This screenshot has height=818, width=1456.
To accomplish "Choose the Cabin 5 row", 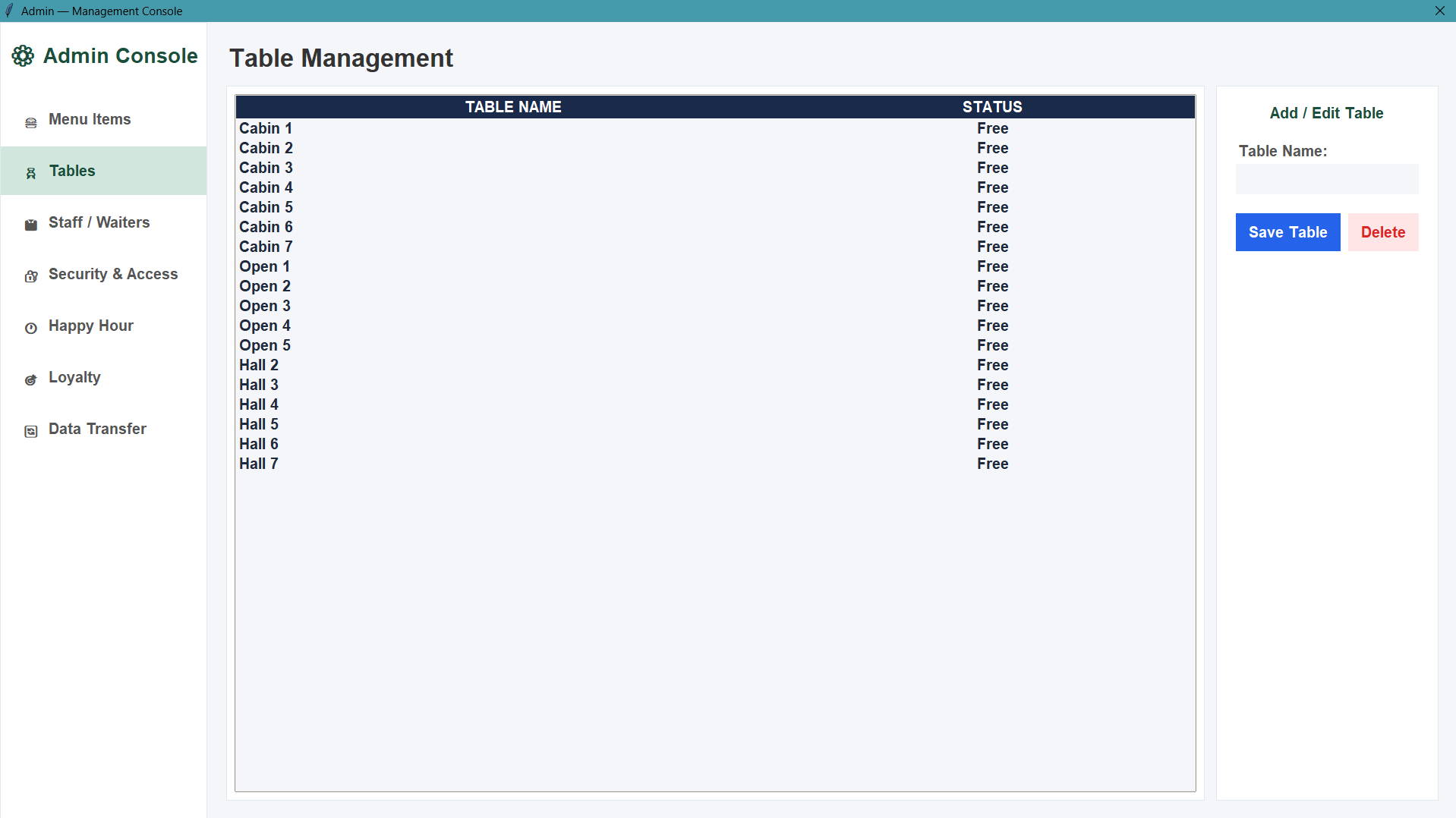I will (x=715, y=207).
